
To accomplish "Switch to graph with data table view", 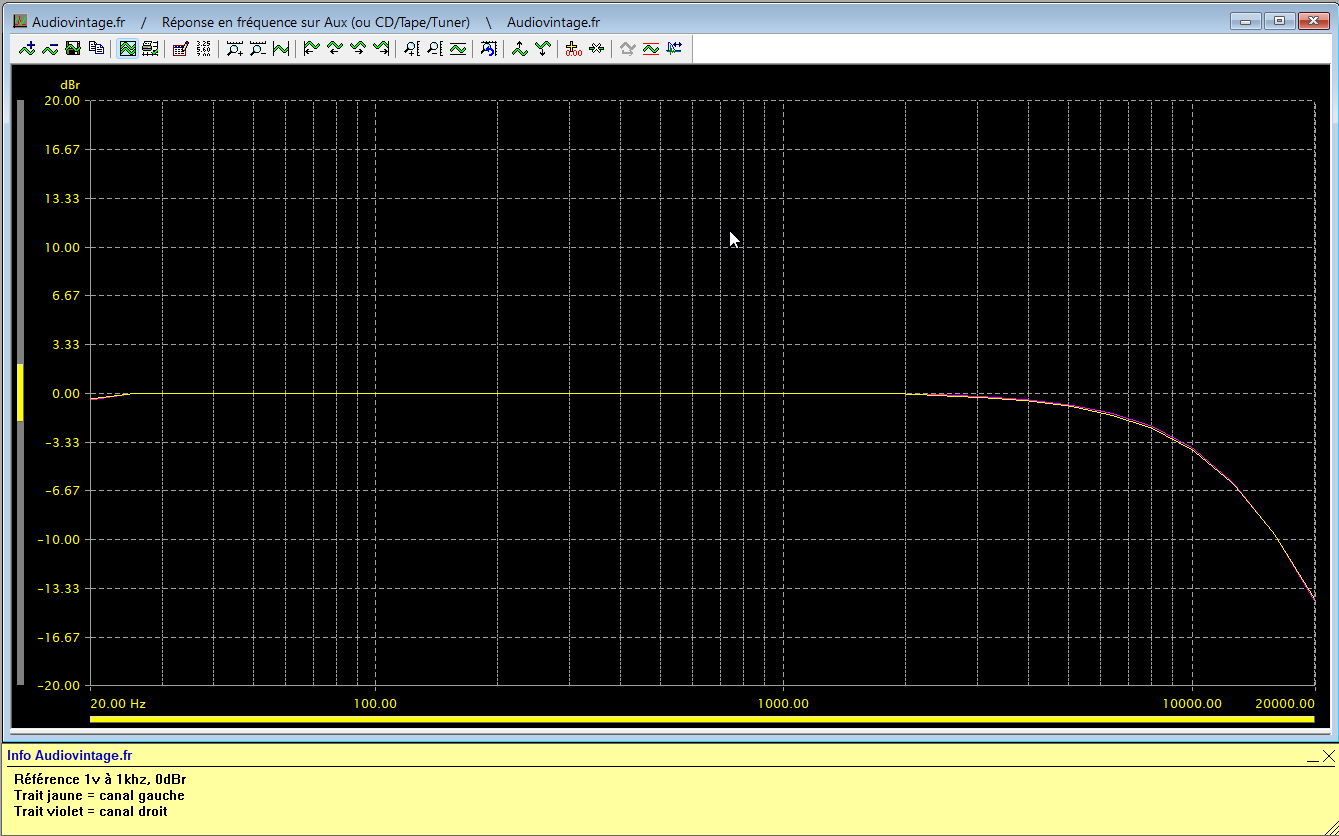I will coord(151,48).
